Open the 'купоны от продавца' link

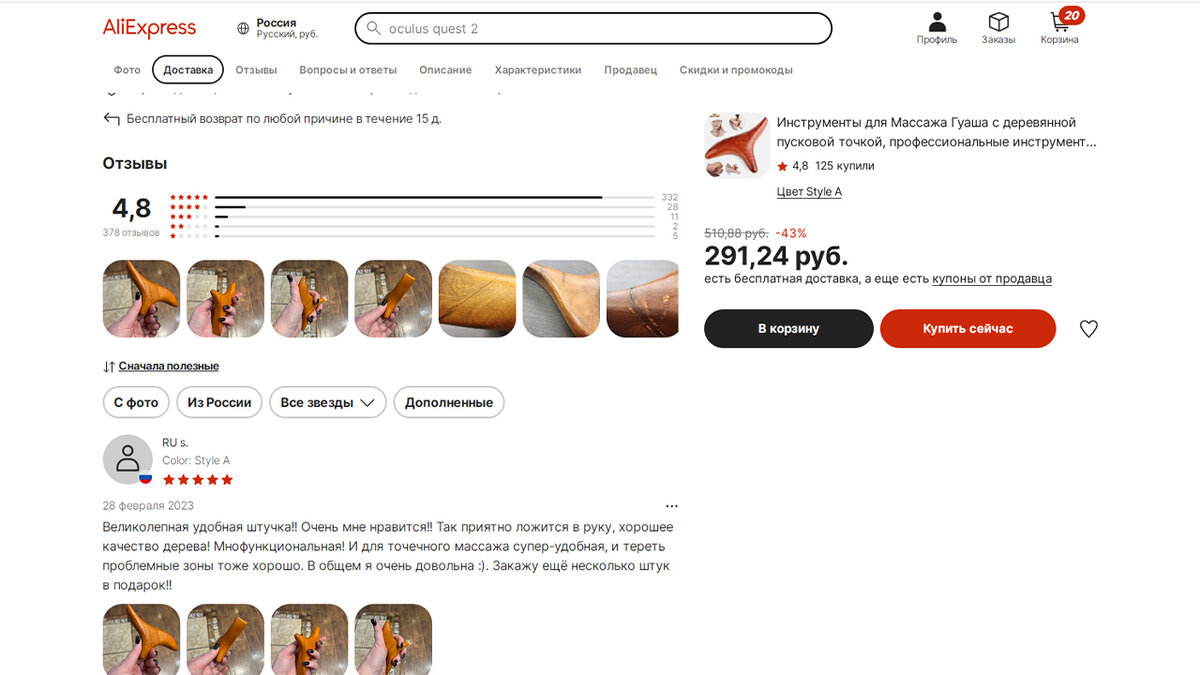tap(991, 279)
